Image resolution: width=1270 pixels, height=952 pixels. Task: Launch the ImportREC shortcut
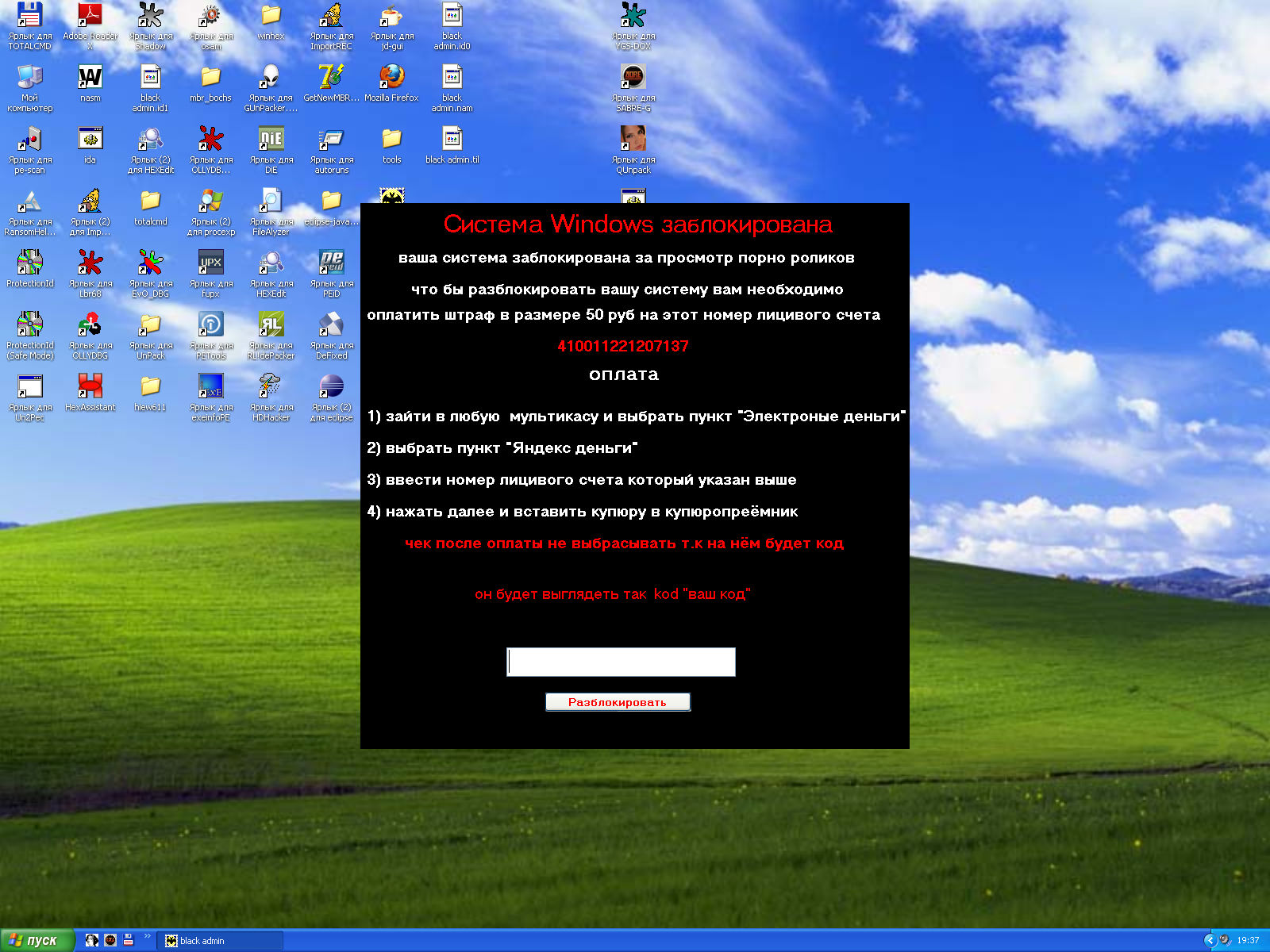(x=332, y=14)
